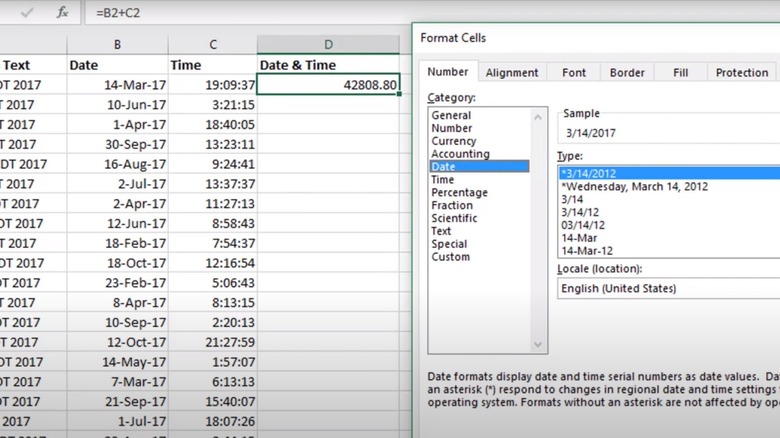Click the Category list scroll down arrow

point(540,345)
